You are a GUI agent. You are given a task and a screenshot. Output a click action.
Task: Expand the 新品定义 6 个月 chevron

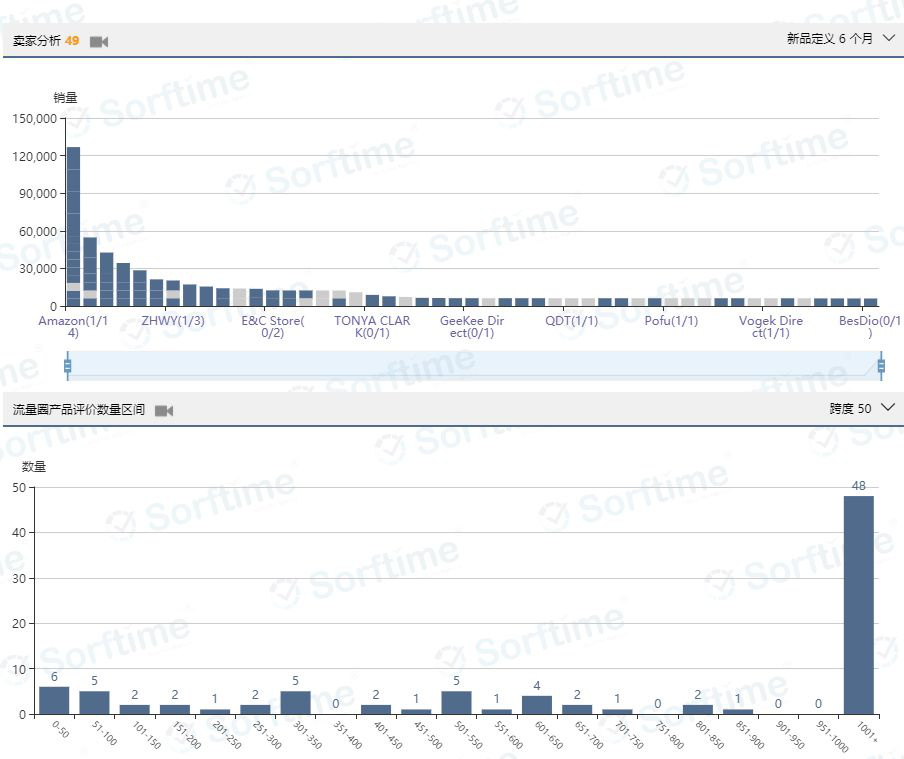coord(889,39)
